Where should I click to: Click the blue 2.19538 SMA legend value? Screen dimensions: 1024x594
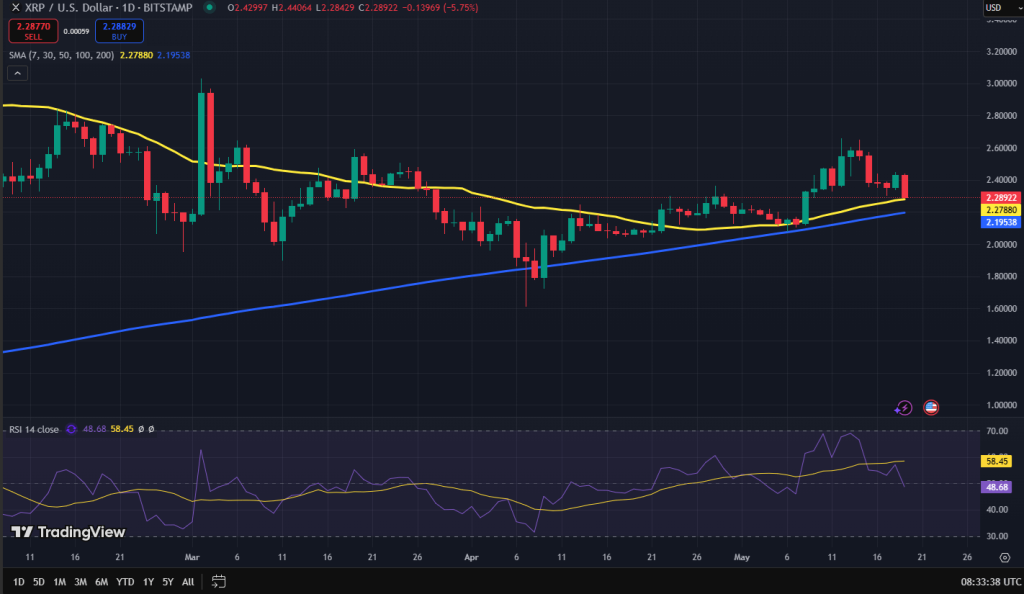point(174,55)
